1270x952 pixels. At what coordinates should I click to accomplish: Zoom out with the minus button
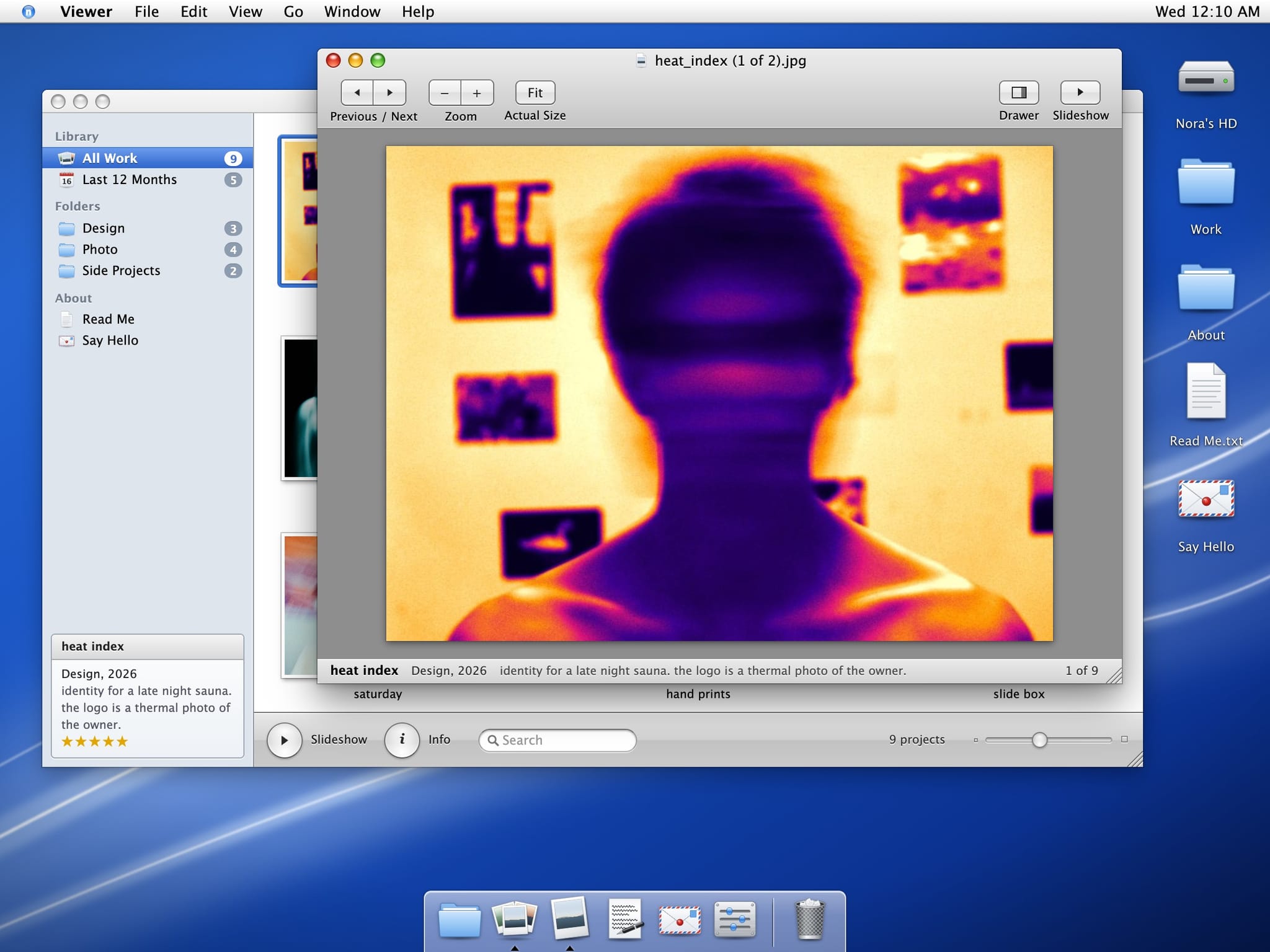click(445, 93)
